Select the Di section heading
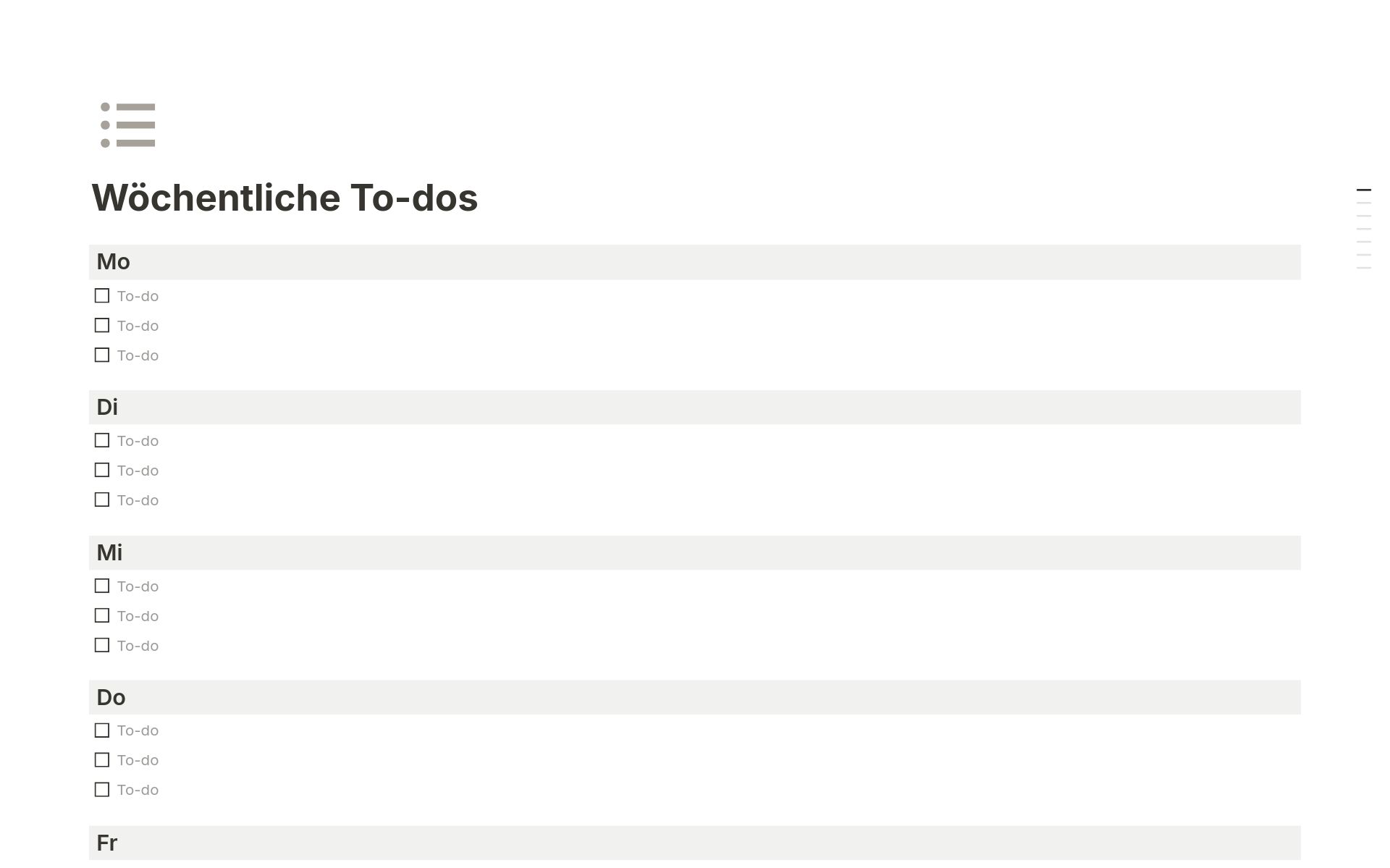1390x868 pixels. [108, 407]
